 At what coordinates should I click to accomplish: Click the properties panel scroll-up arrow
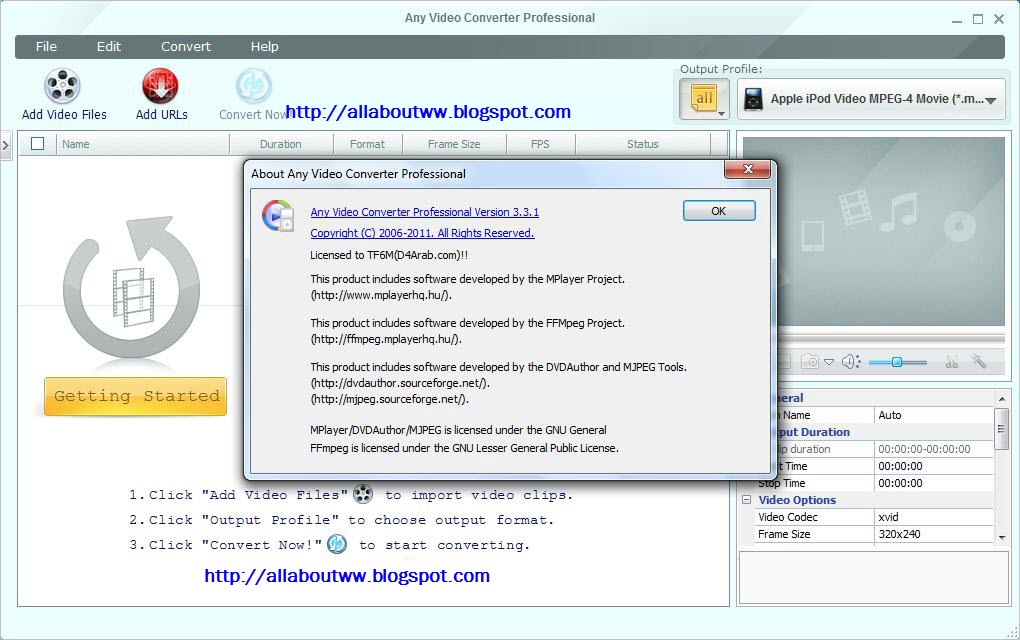pyautogui.click(x=1002, y=398)
